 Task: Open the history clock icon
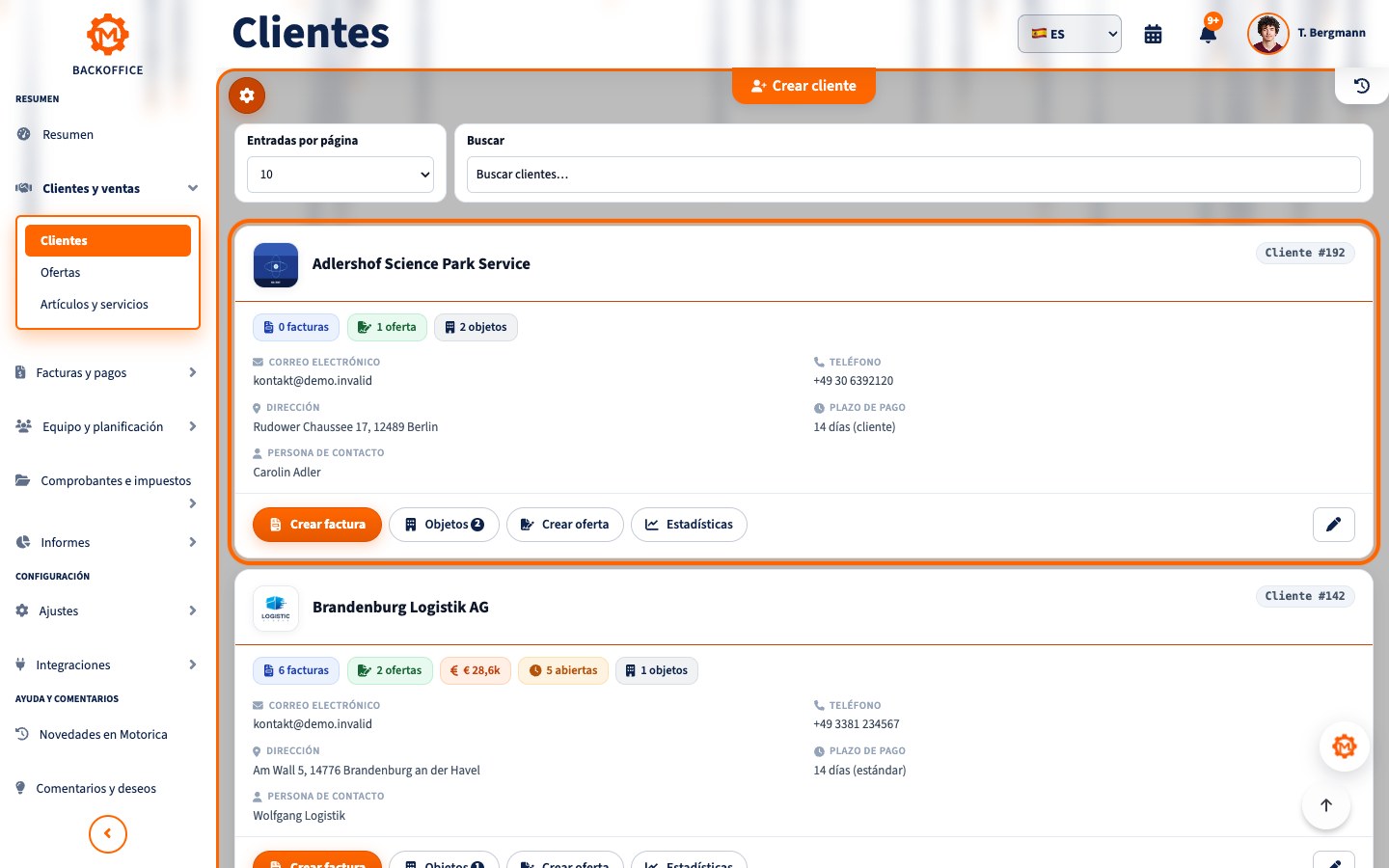coord(1362,86)
